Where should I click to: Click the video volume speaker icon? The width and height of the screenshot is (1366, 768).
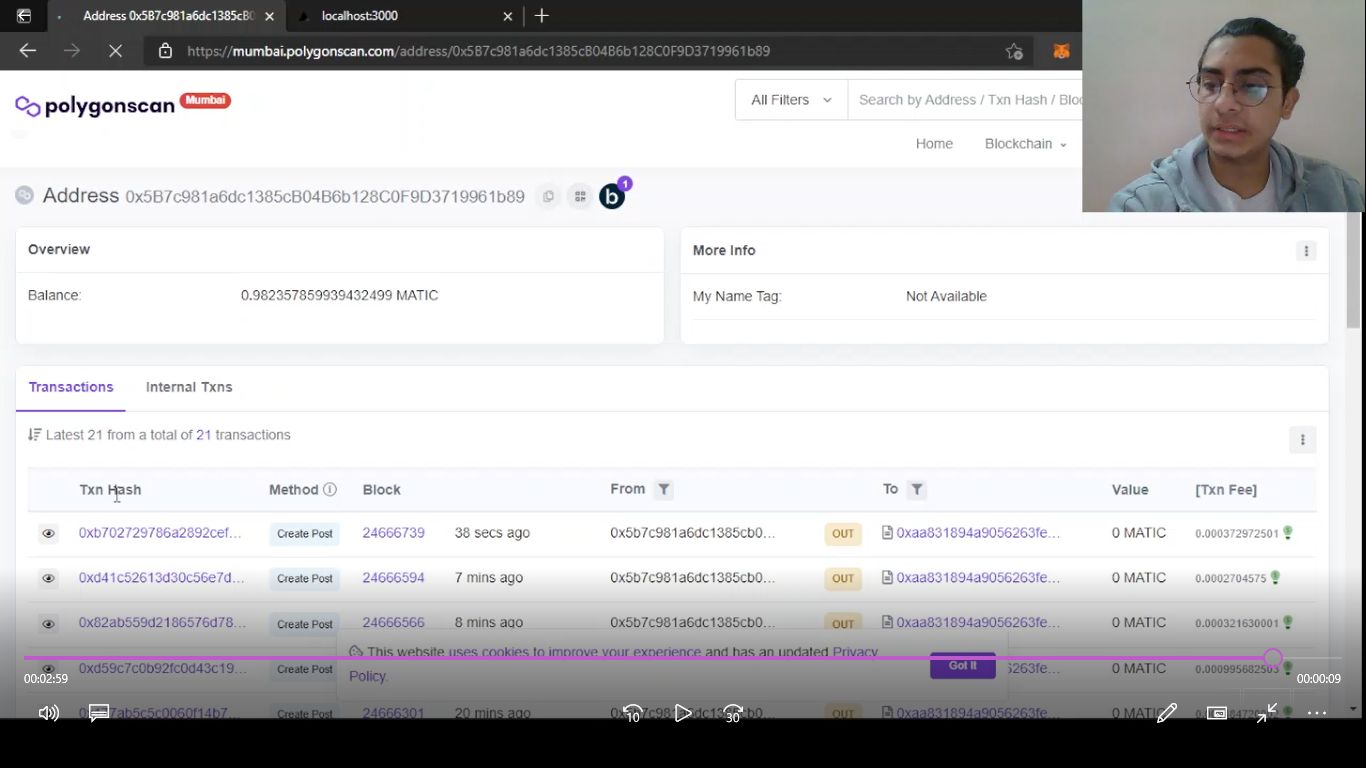[x=48, y=713]
